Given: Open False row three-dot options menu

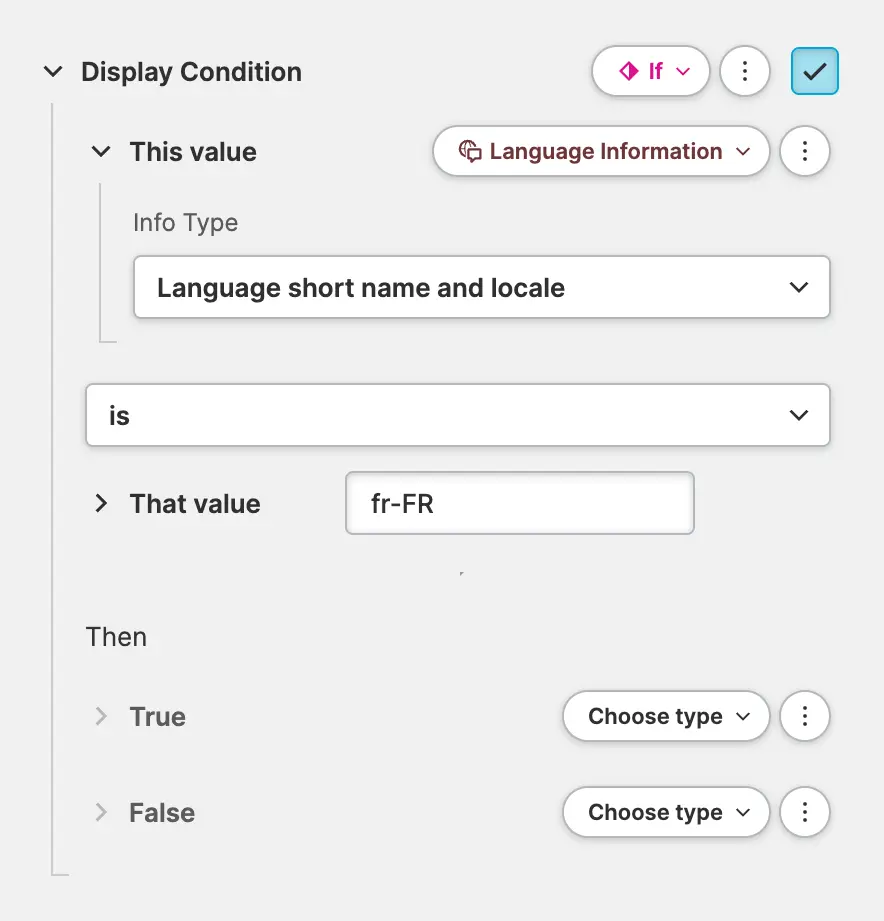Looking at the screenshot, I should click(x=804, y=812).
